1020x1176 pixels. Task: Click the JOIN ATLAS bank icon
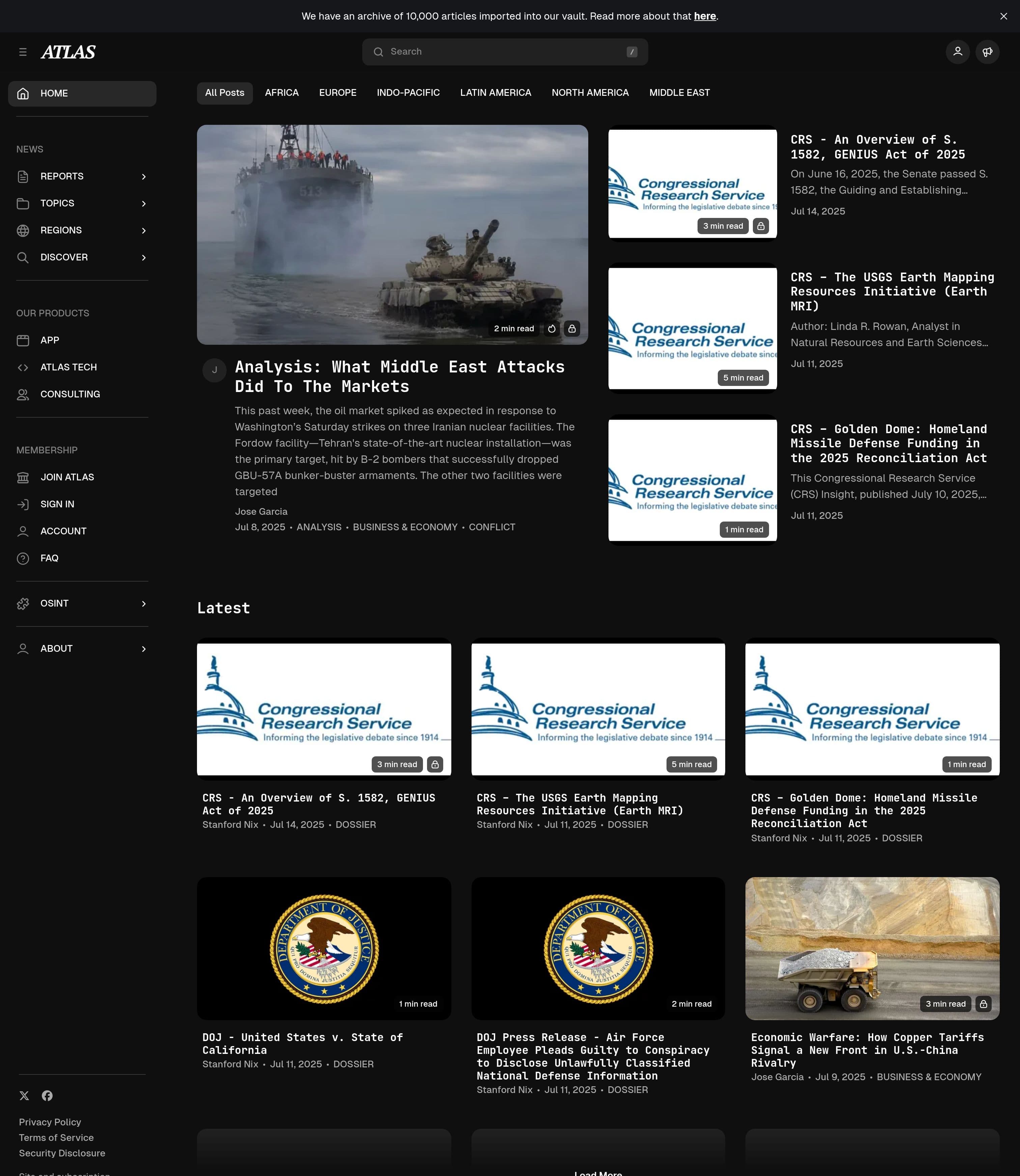click(x=23, y=477)
